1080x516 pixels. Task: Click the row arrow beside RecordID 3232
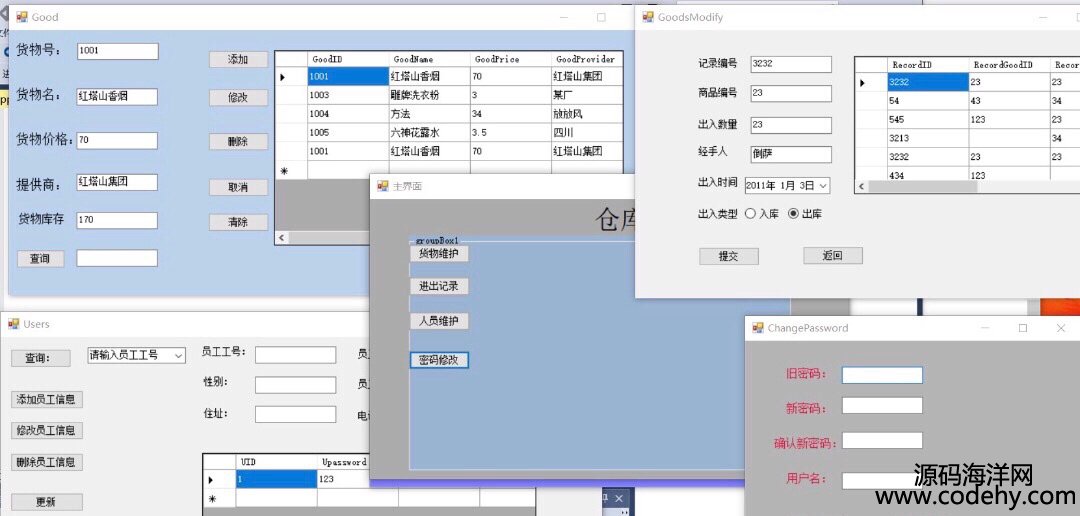863,83
